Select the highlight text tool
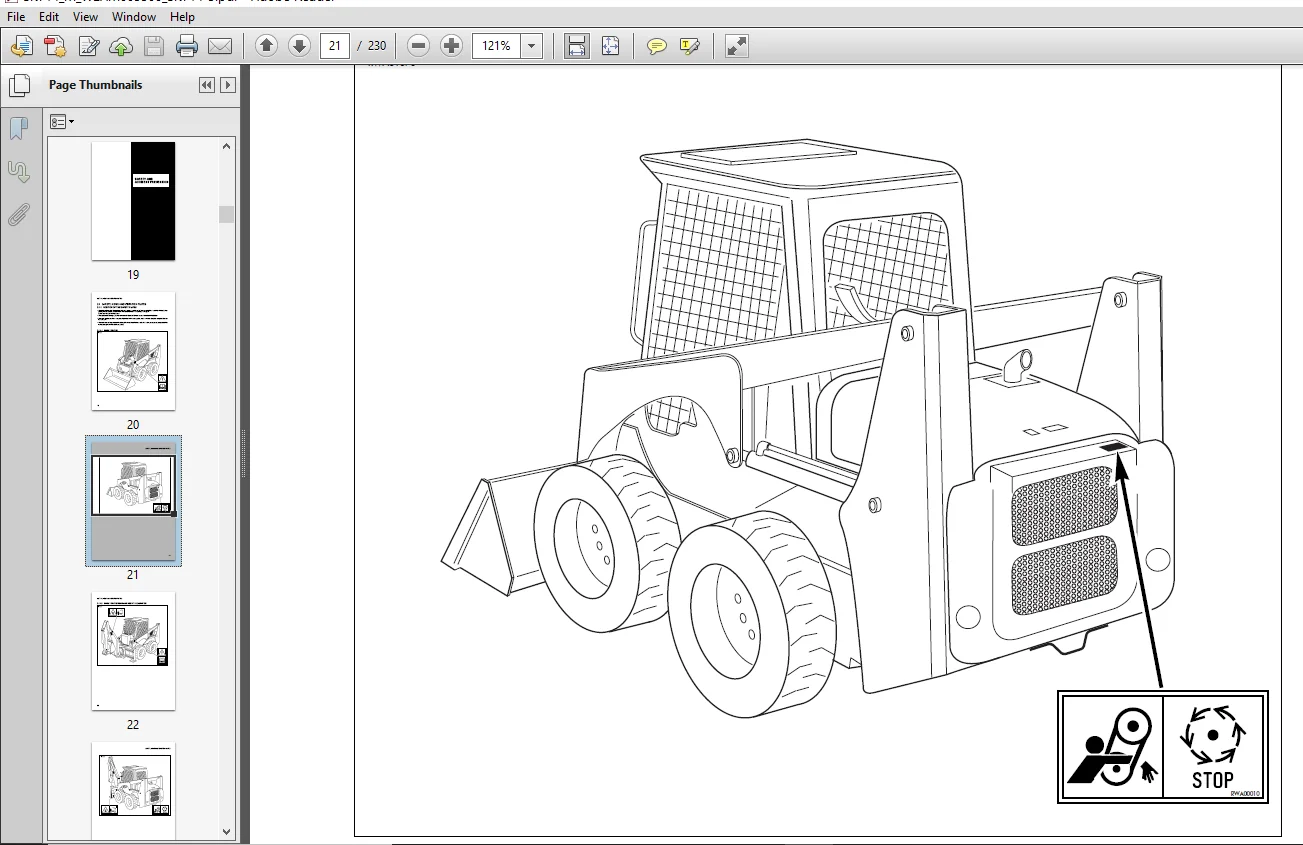 [690, 46]
